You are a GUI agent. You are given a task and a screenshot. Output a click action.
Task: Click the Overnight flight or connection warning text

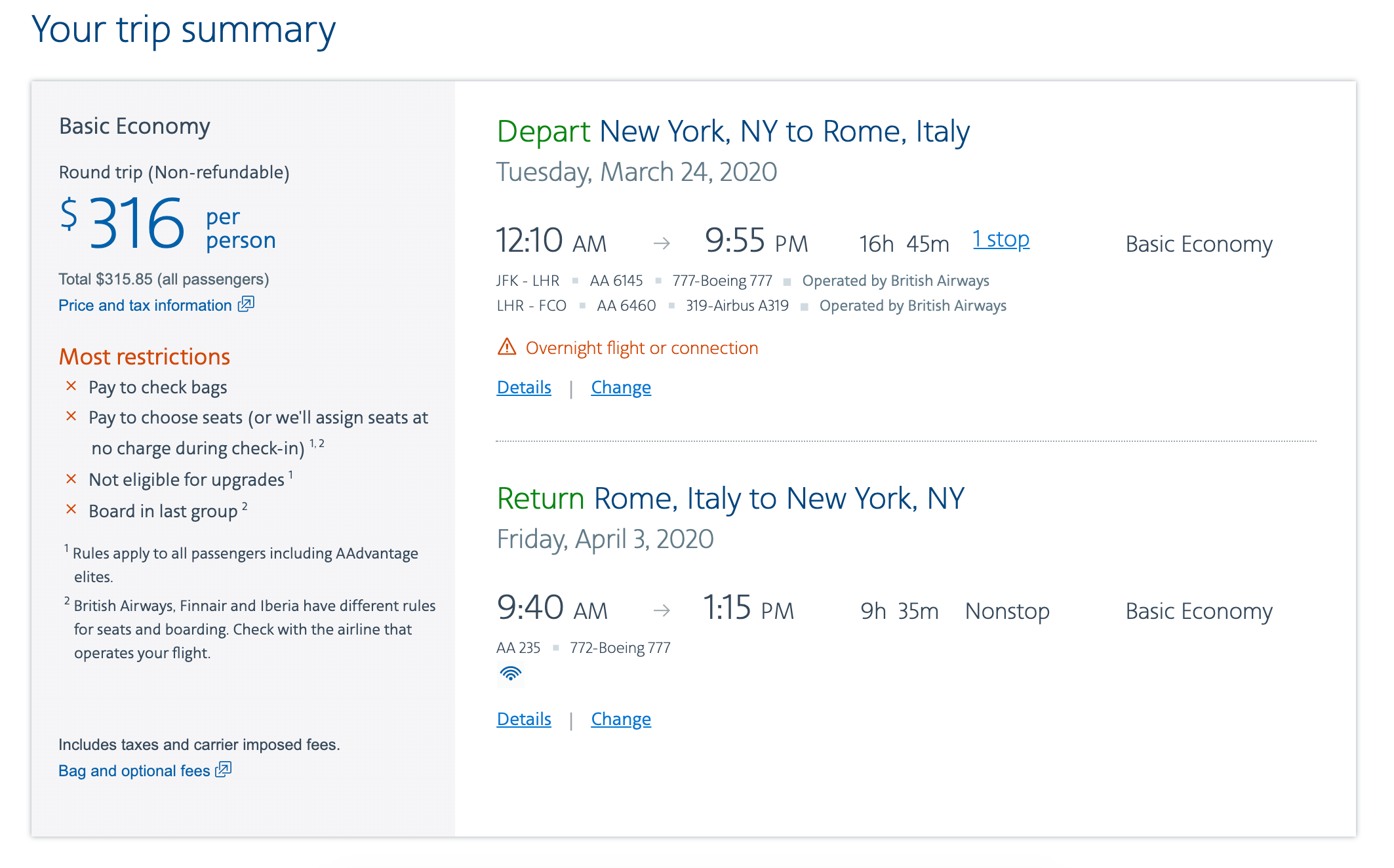pos(641,348)
